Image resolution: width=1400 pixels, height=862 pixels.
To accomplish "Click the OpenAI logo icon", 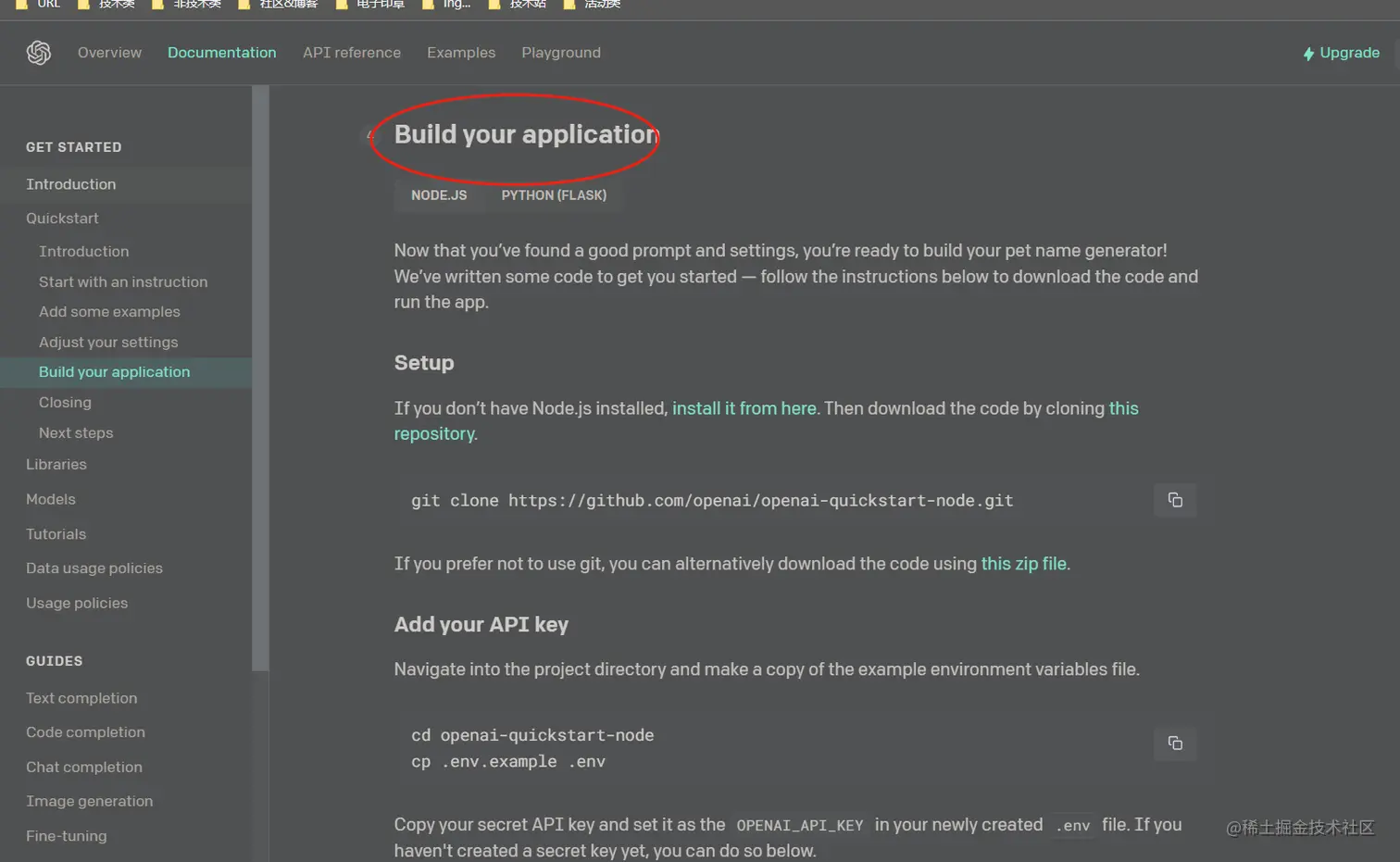I will point(39,53).
